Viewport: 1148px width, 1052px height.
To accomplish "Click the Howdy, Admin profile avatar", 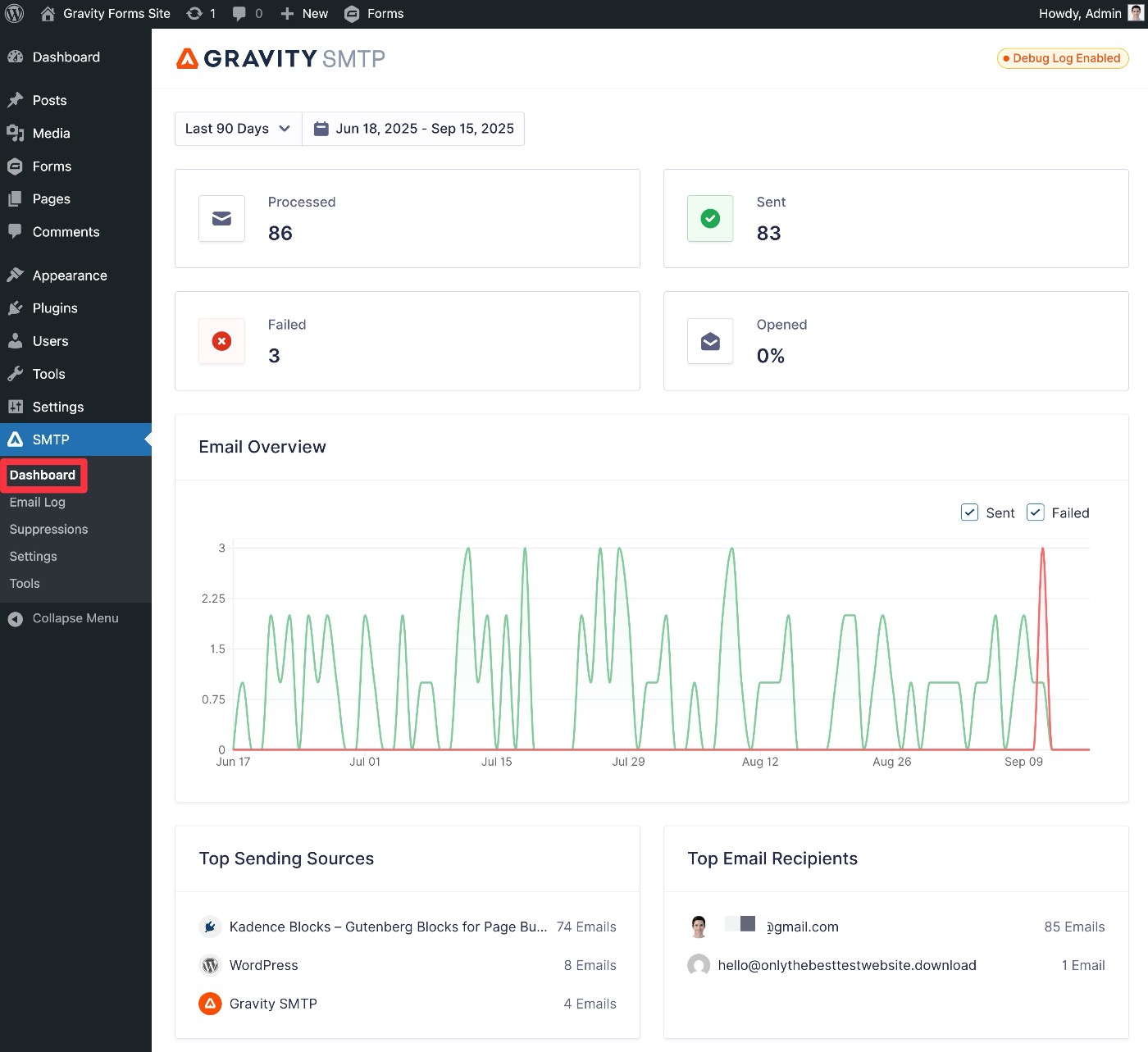I will coord(1136,13).
